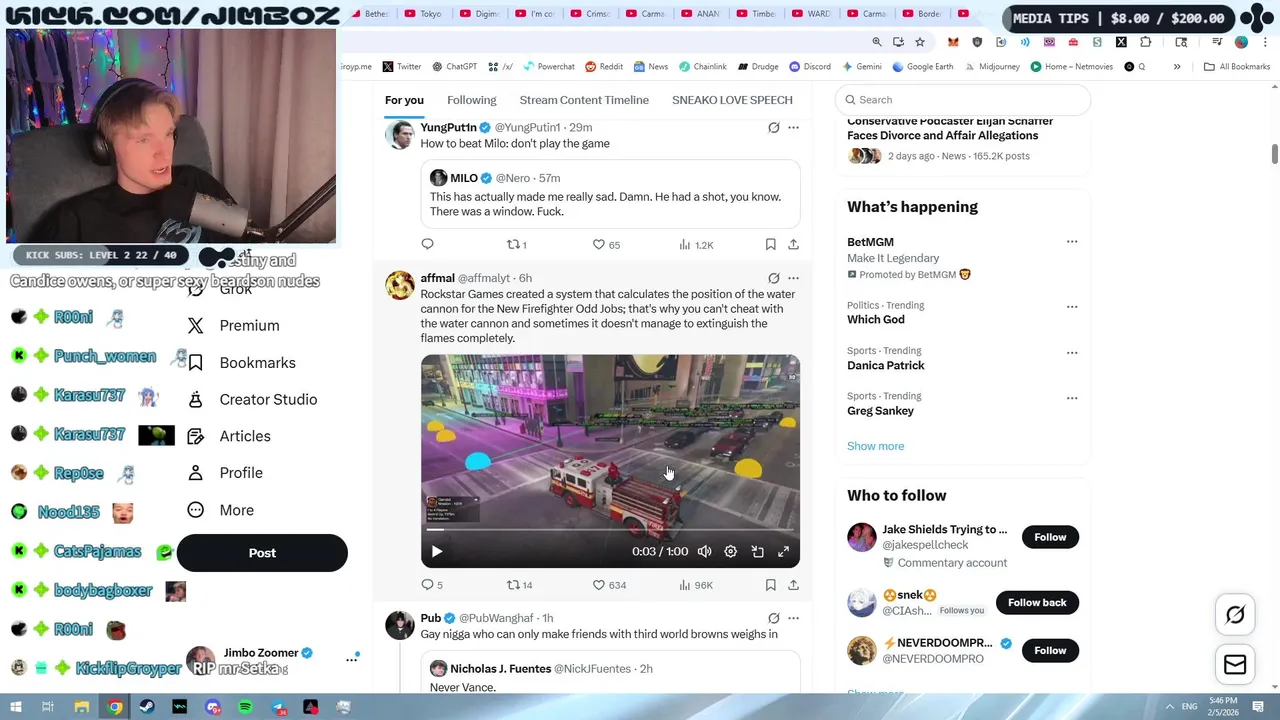This screenshot has height=720, width=1280.
Task: Open Bookmarks in sidebar
Action: click(x=242, y=363)
